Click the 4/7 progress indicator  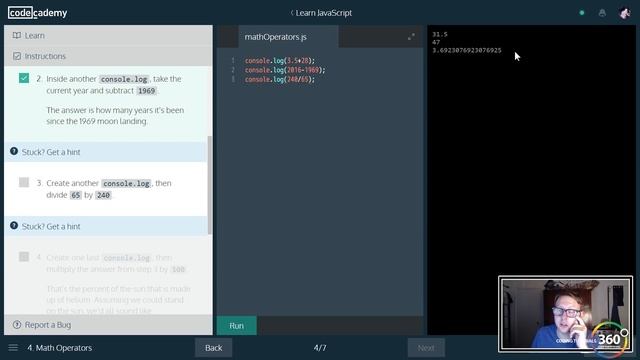coord(320,348)
